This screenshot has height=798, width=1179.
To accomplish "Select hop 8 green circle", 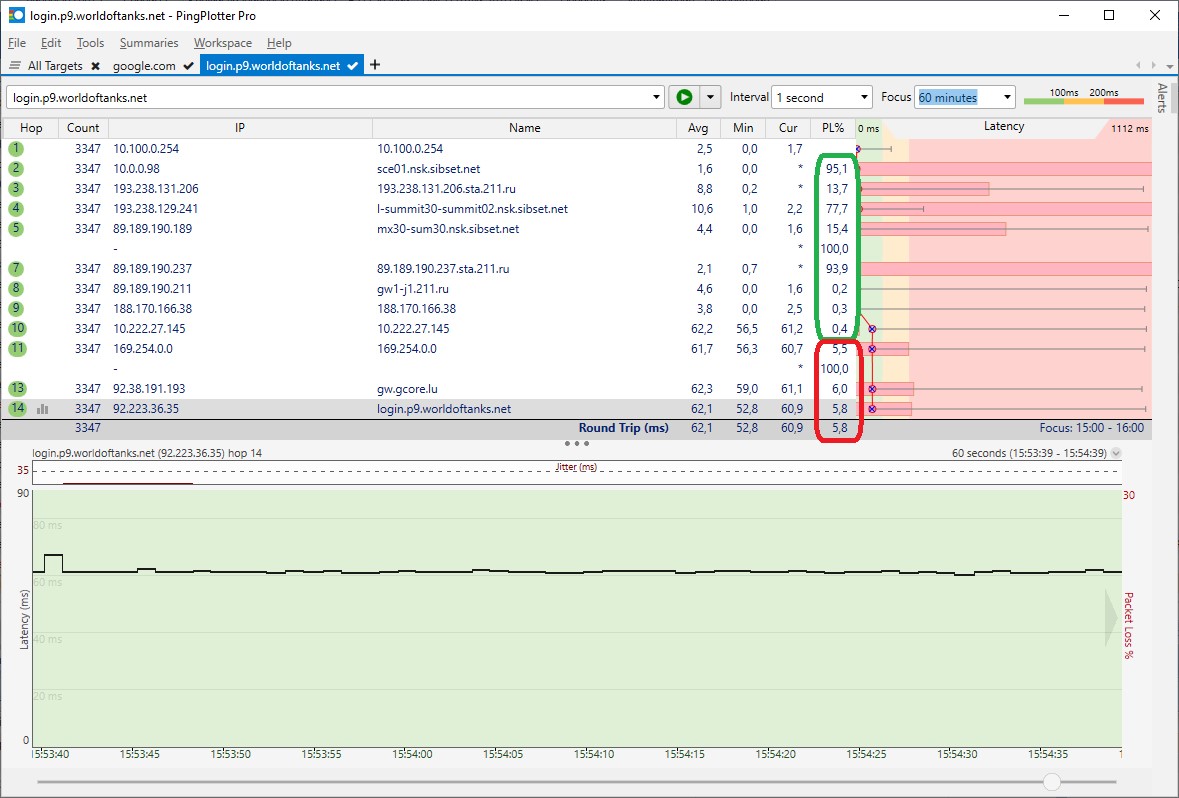I will click(16, 289).
